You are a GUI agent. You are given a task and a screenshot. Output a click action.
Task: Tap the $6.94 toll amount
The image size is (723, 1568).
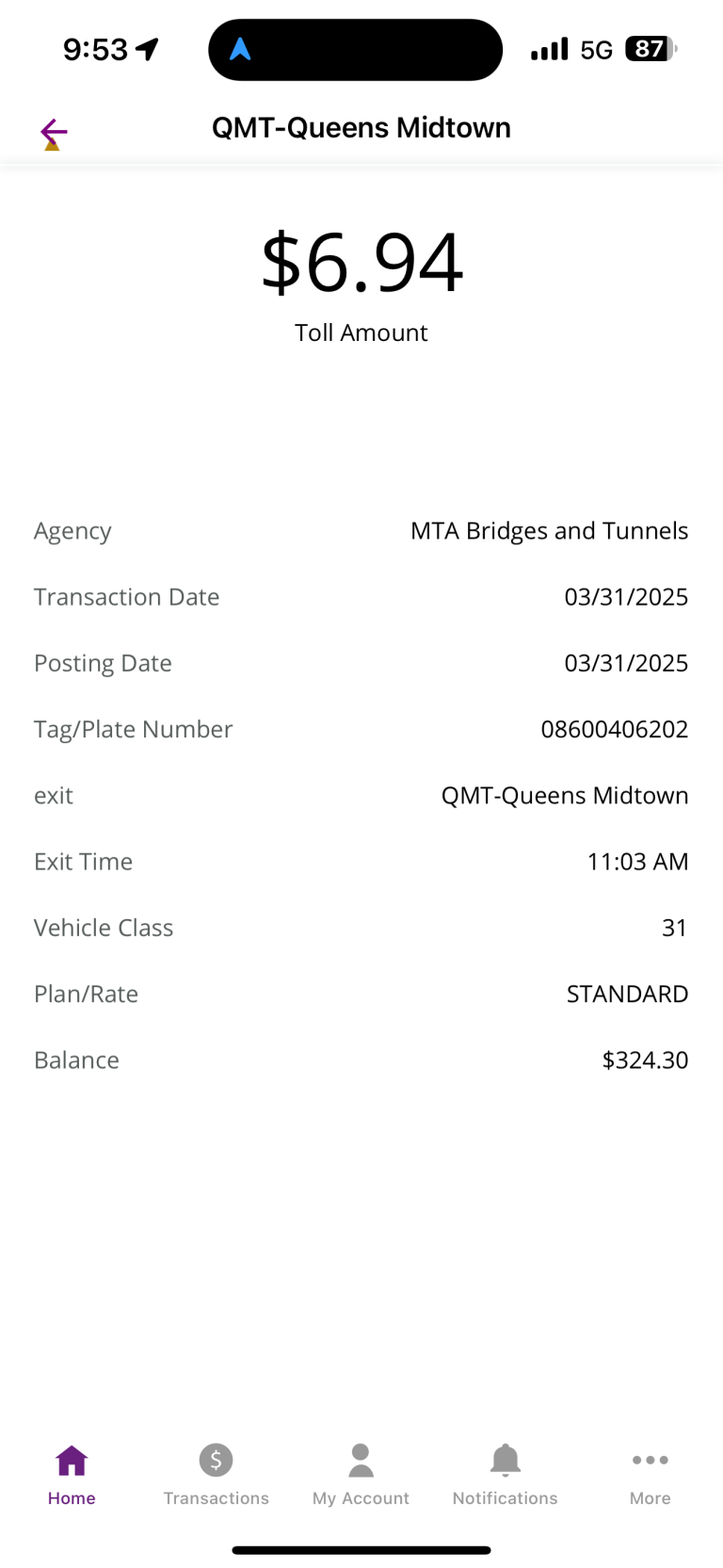(x=361, y=263)
